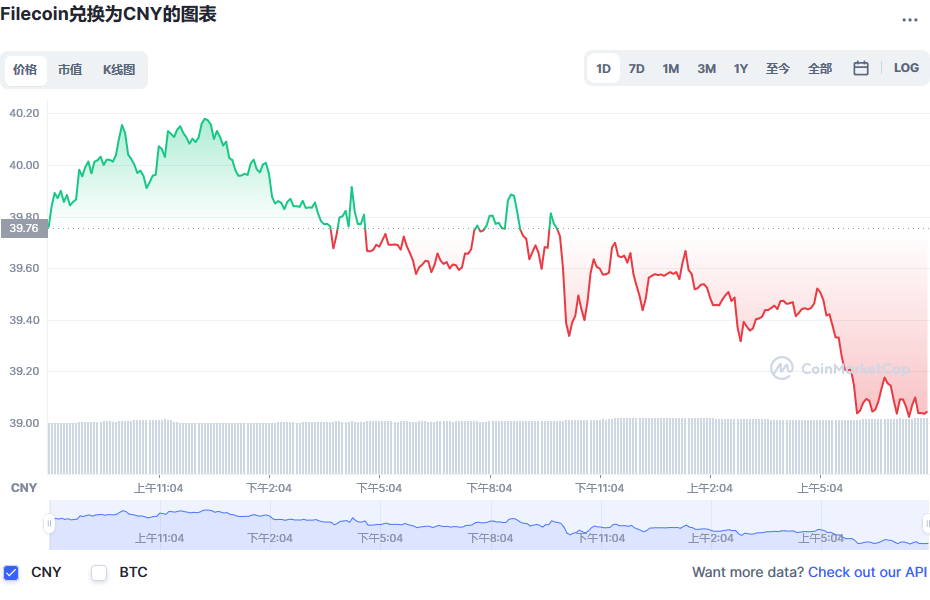Click the CNY axis unit label
Screen dimensions: 930x600
[x=24, y=488]
